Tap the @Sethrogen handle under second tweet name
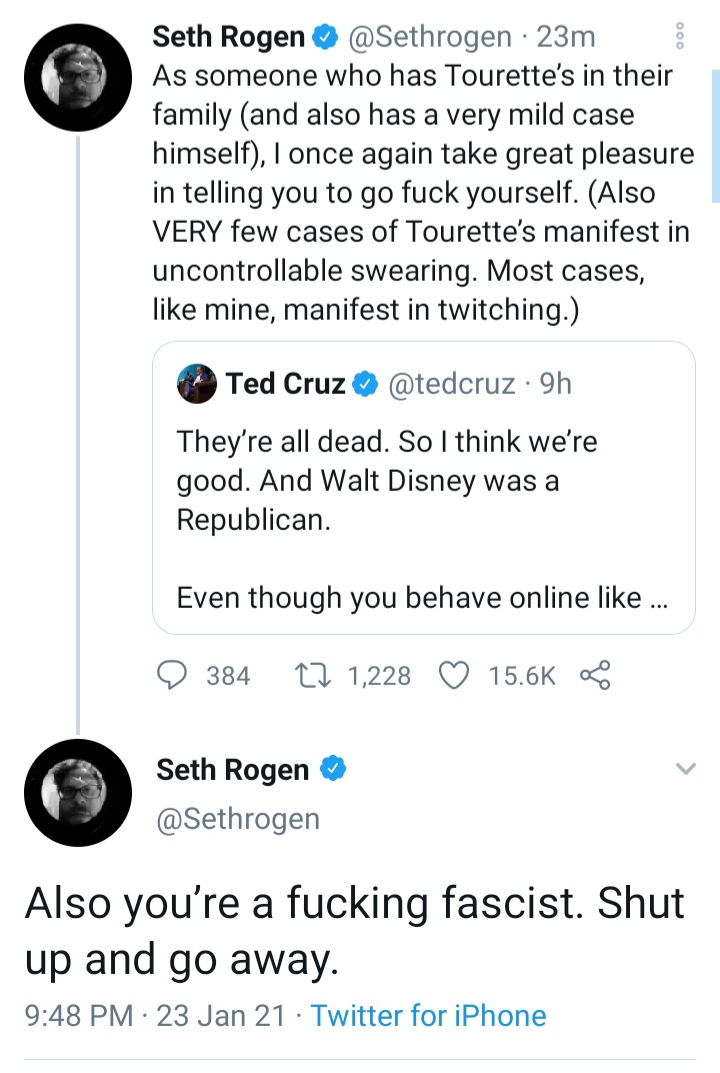 [238, 818]
